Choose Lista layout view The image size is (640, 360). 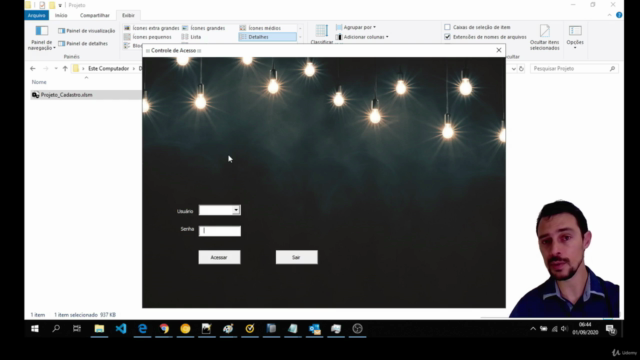[x=191, y=37]
